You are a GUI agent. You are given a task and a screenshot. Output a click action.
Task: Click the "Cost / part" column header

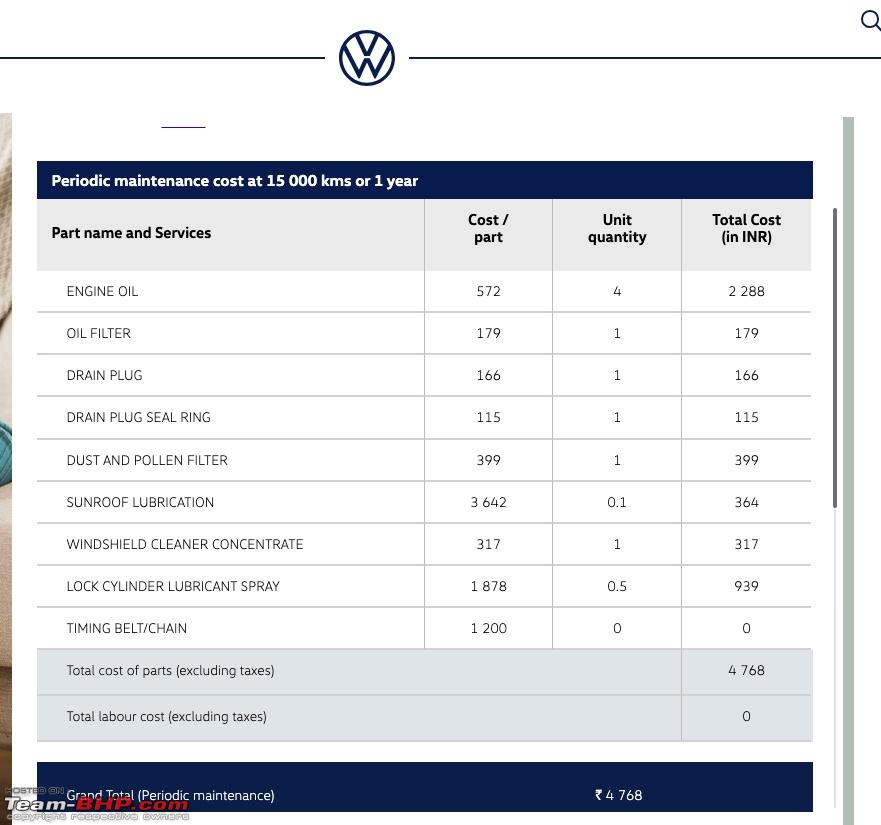(x=488, y=228)
